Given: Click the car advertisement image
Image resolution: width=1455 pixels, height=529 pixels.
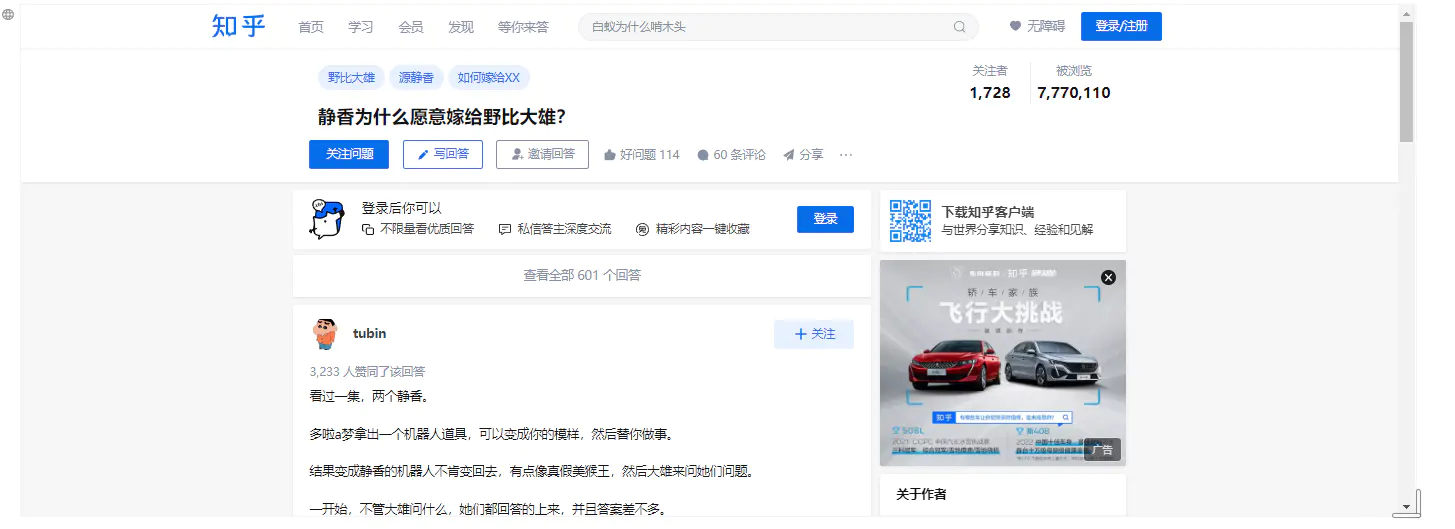Looking at the screenshot, I should 1003,363.
